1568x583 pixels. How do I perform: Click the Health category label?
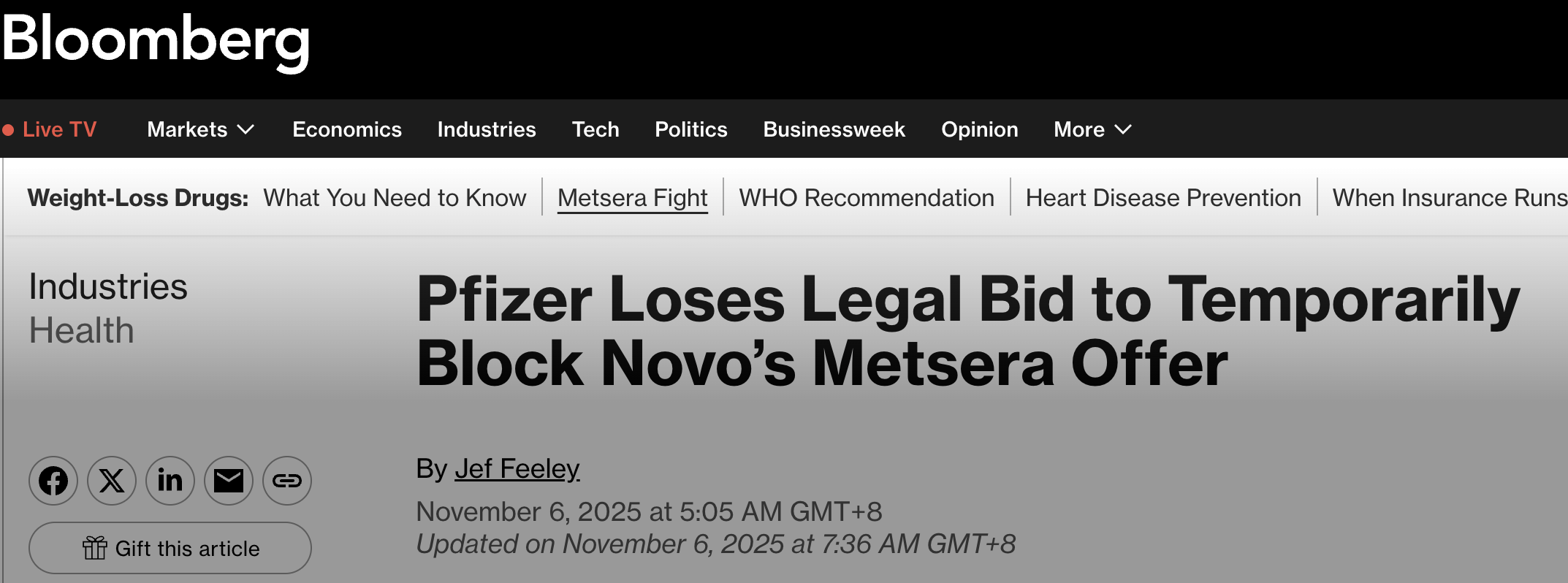[82, 331]
